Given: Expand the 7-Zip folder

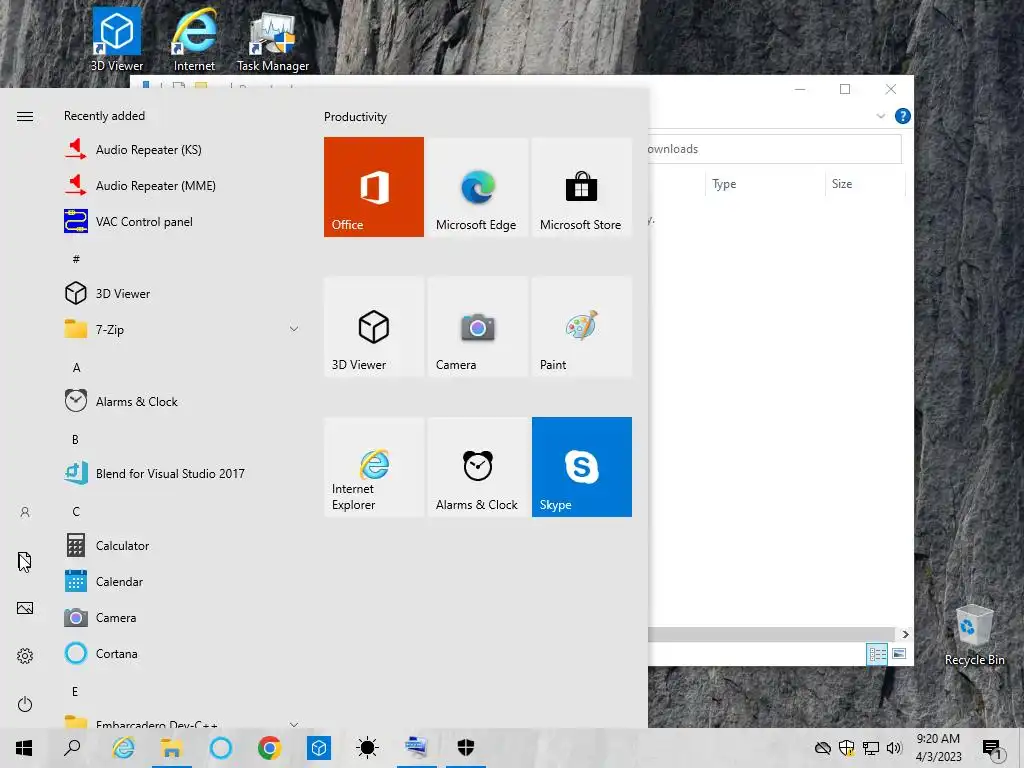Looking at the screenshot, I should click(183, 329).
